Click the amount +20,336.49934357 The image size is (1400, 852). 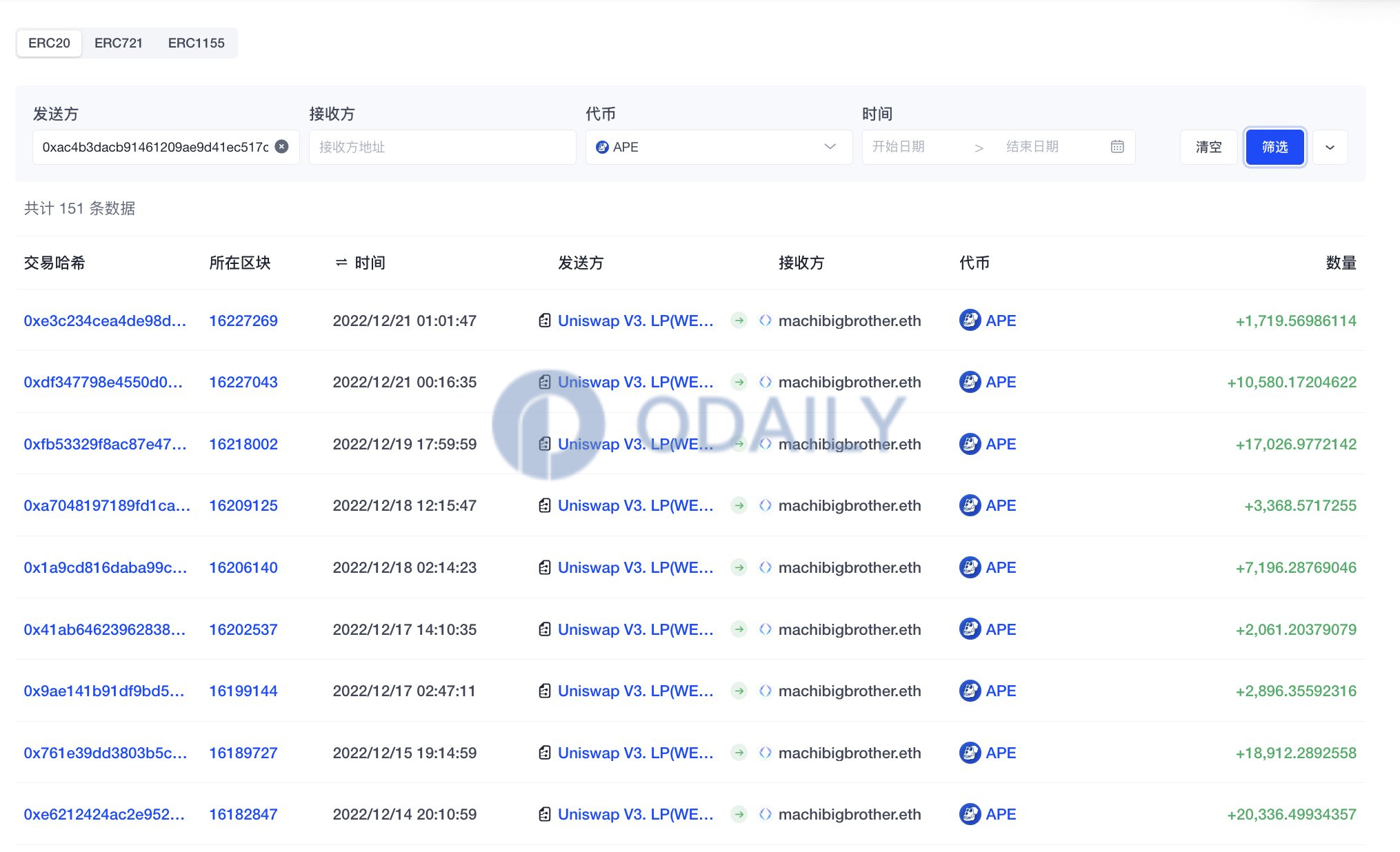click(x=1292, y=814)
